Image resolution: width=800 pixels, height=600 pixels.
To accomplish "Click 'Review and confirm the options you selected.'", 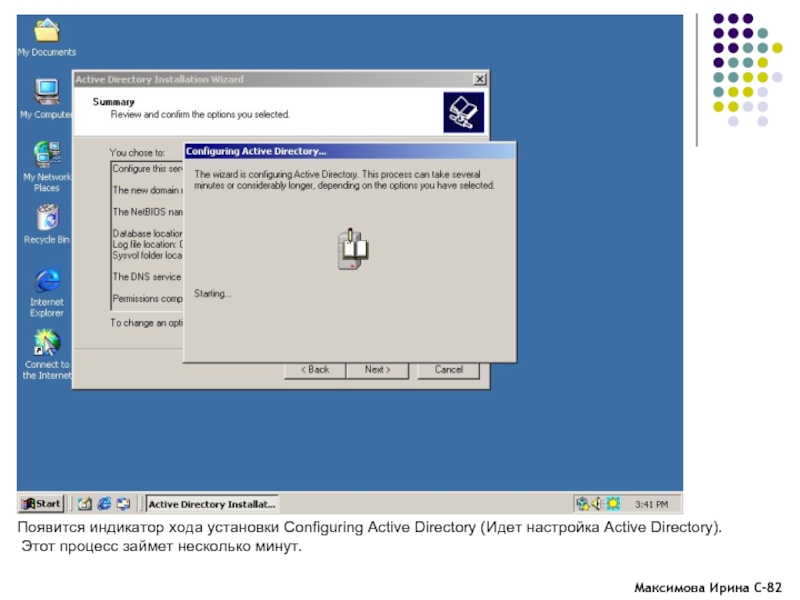I will pyautogui.click(x=200, y=115).
